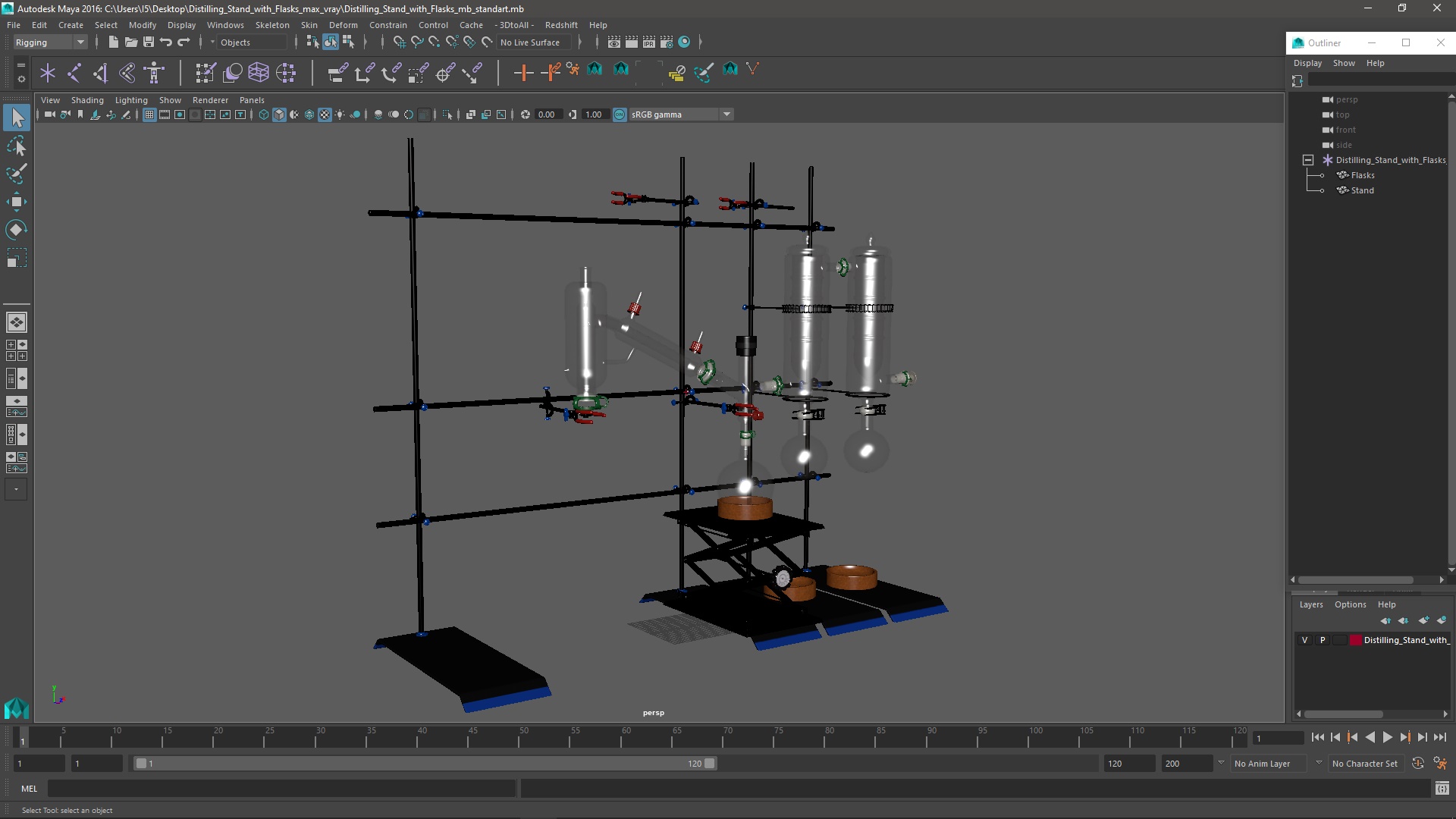Open the View menu in viewport
The image size is (1456, 819).
(50, 99)
